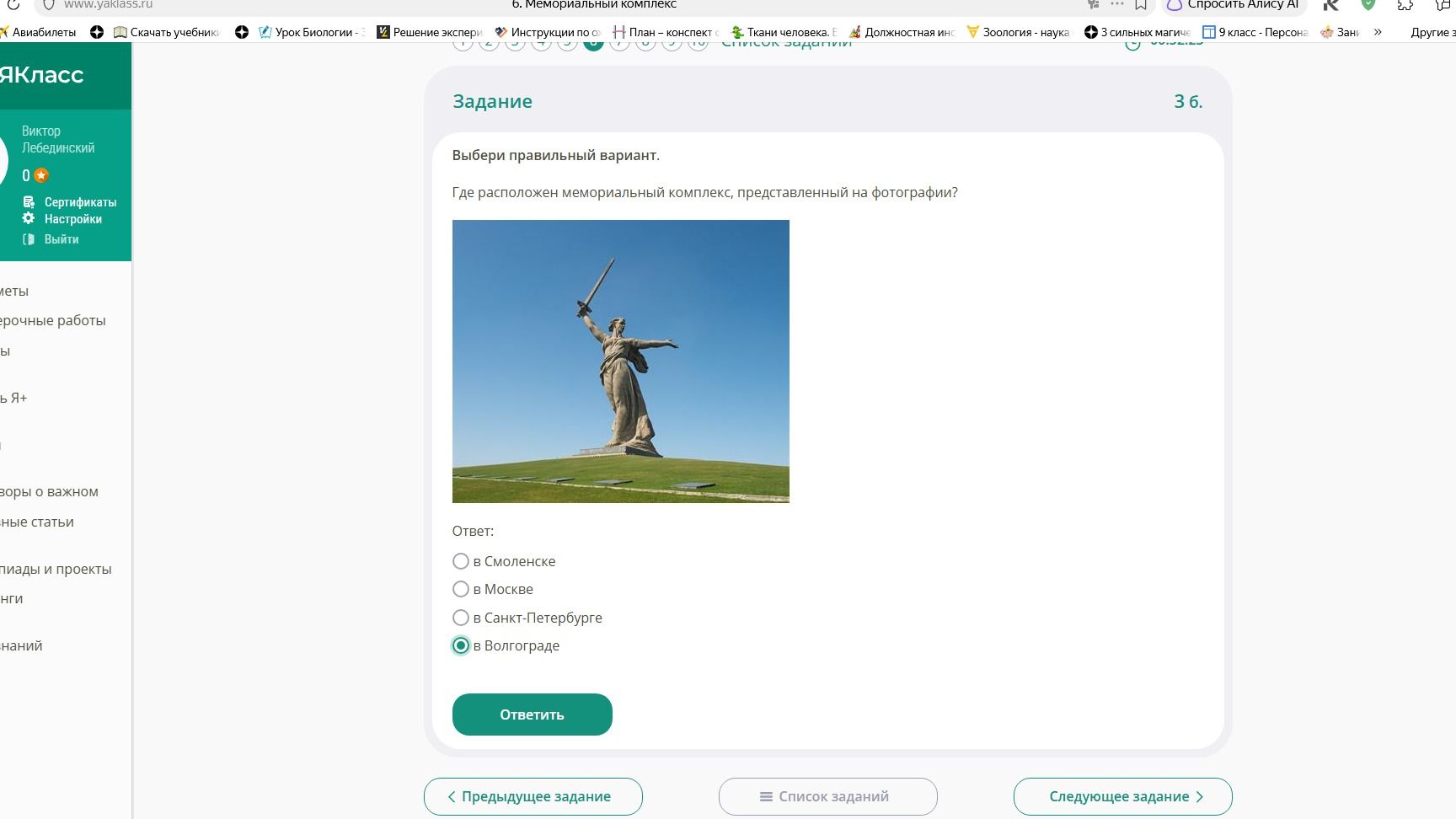Open the Разговоры о важном sidebar item

coord(49,491)
